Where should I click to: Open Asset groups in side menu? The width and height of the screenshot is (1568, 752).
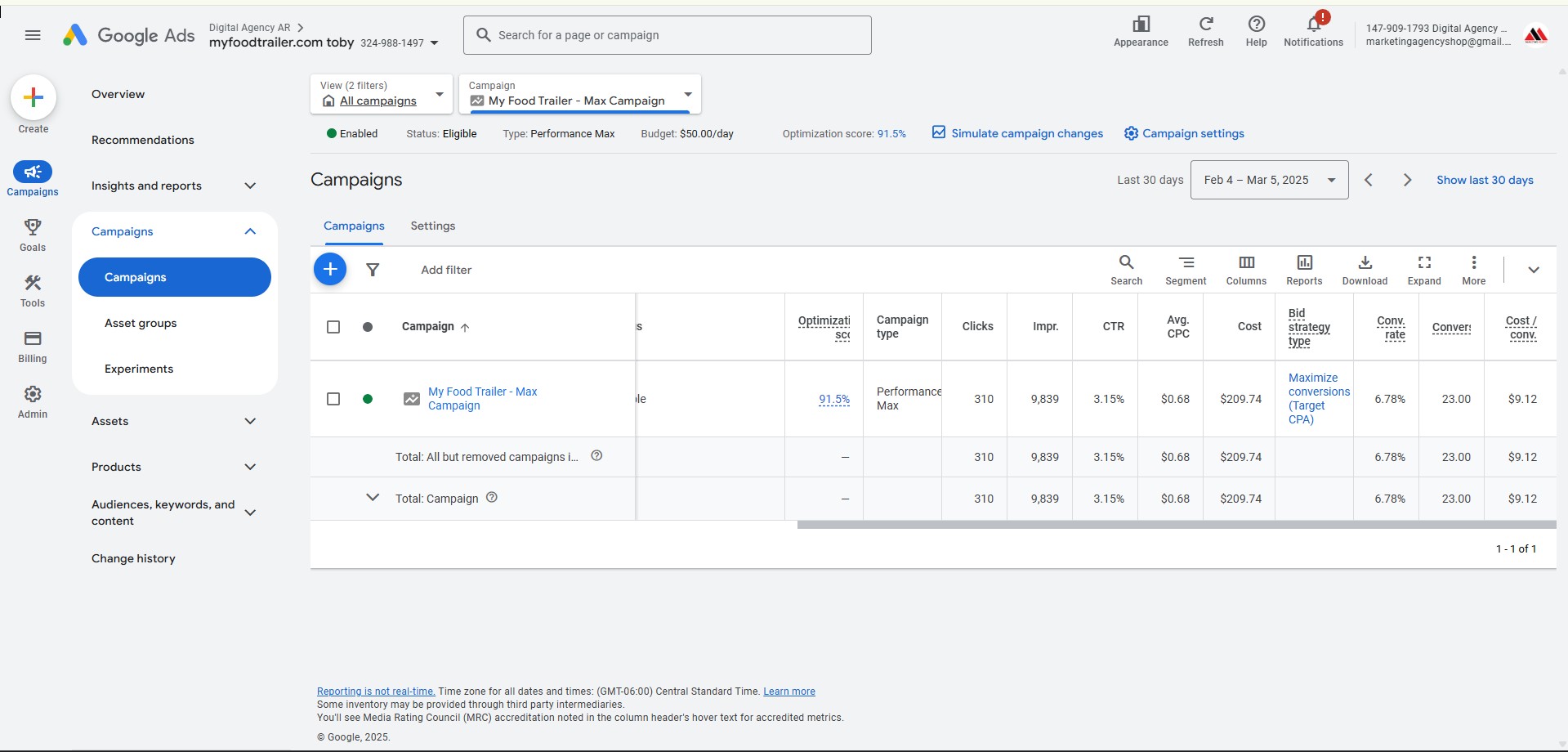coord(141,323)
